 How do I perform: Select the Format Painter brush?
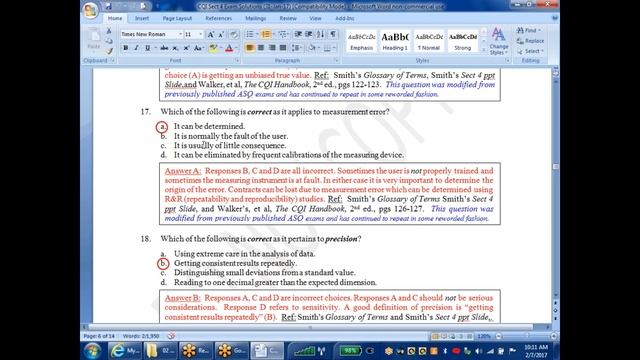tap(109, 51)
